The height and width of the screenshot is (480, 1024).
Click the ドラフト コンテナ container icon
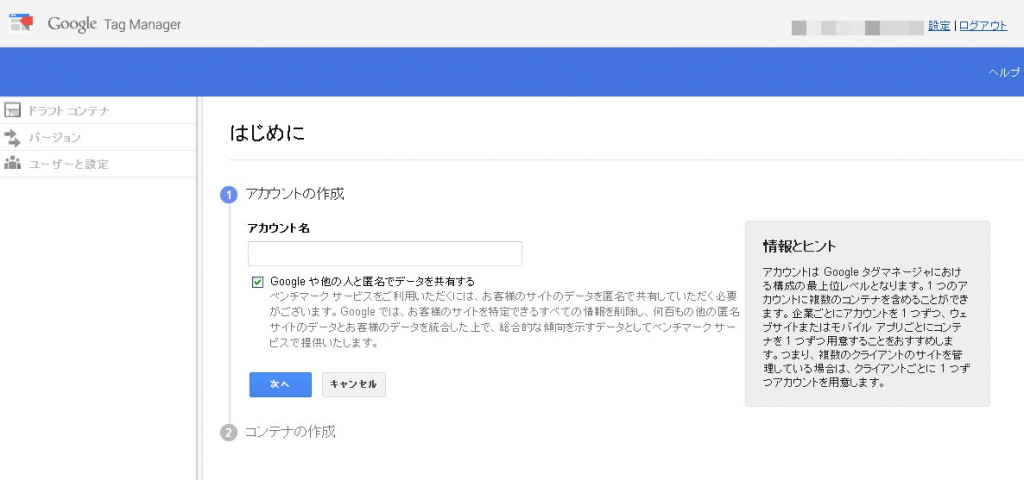click(x=12, y=110)
